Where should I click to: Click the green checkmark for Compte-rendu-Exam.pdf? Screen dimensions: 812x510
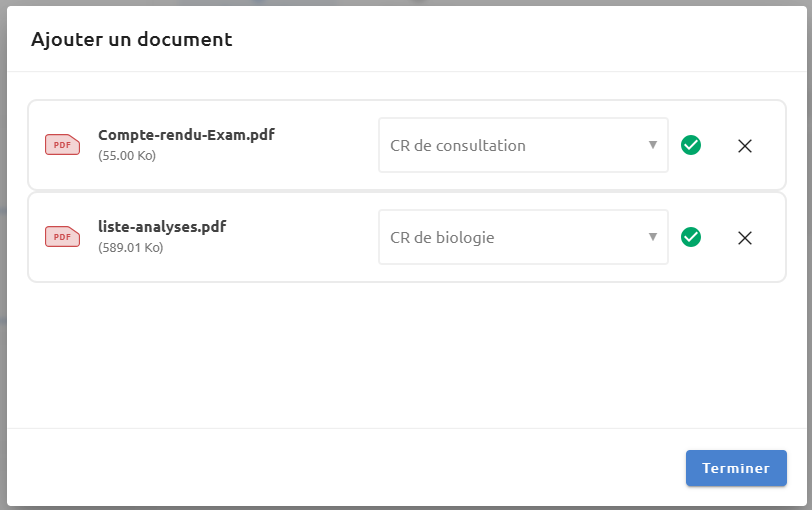691,145
